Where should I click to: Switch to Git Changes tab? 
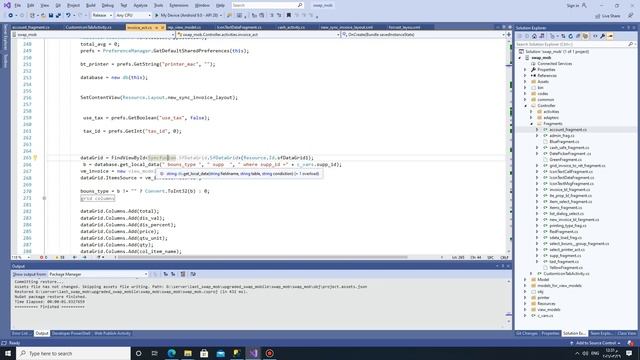(x=526, y=333)
